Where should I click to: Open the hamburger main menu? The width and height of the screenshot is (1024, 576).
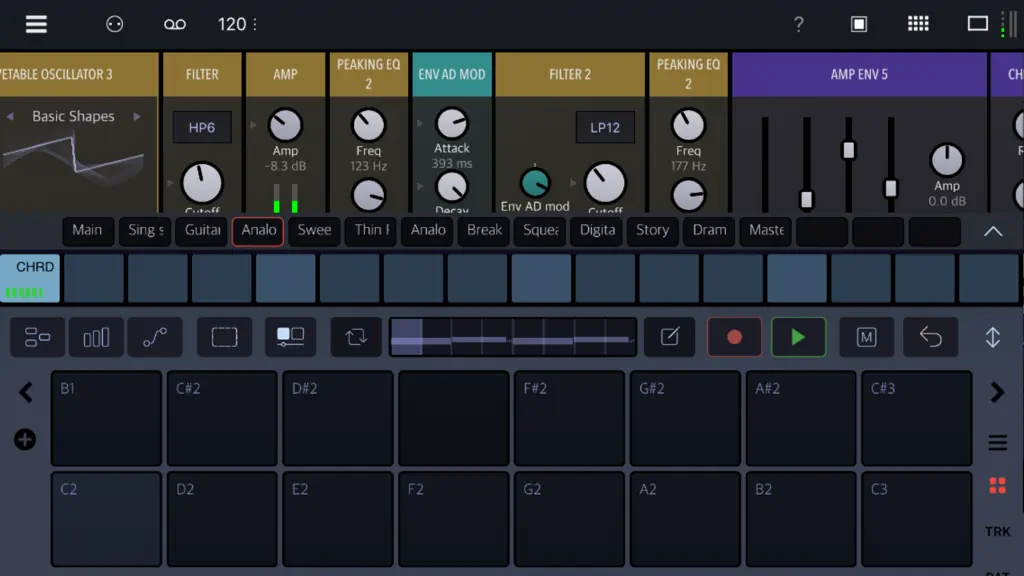coord(36,24)
